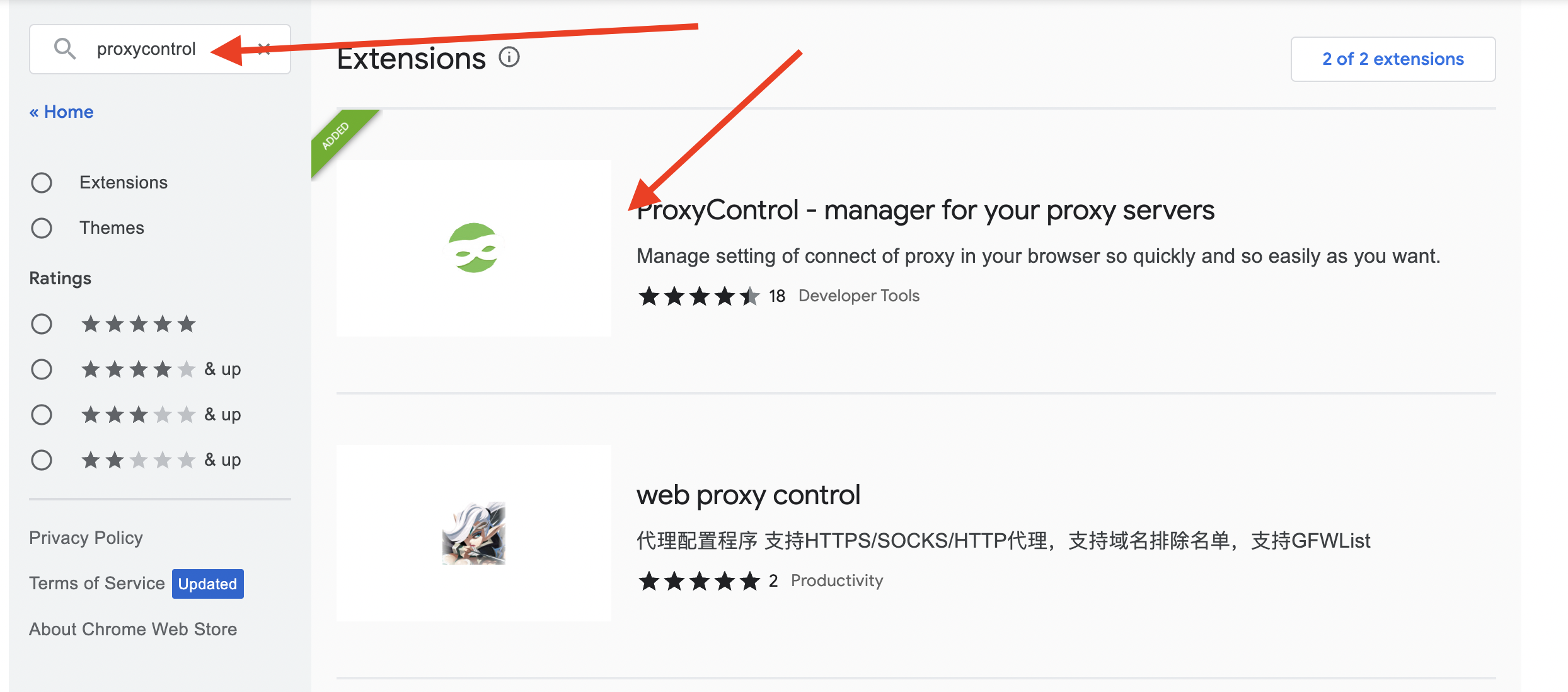Click the Privacy Policy link

tap(85, 537)
